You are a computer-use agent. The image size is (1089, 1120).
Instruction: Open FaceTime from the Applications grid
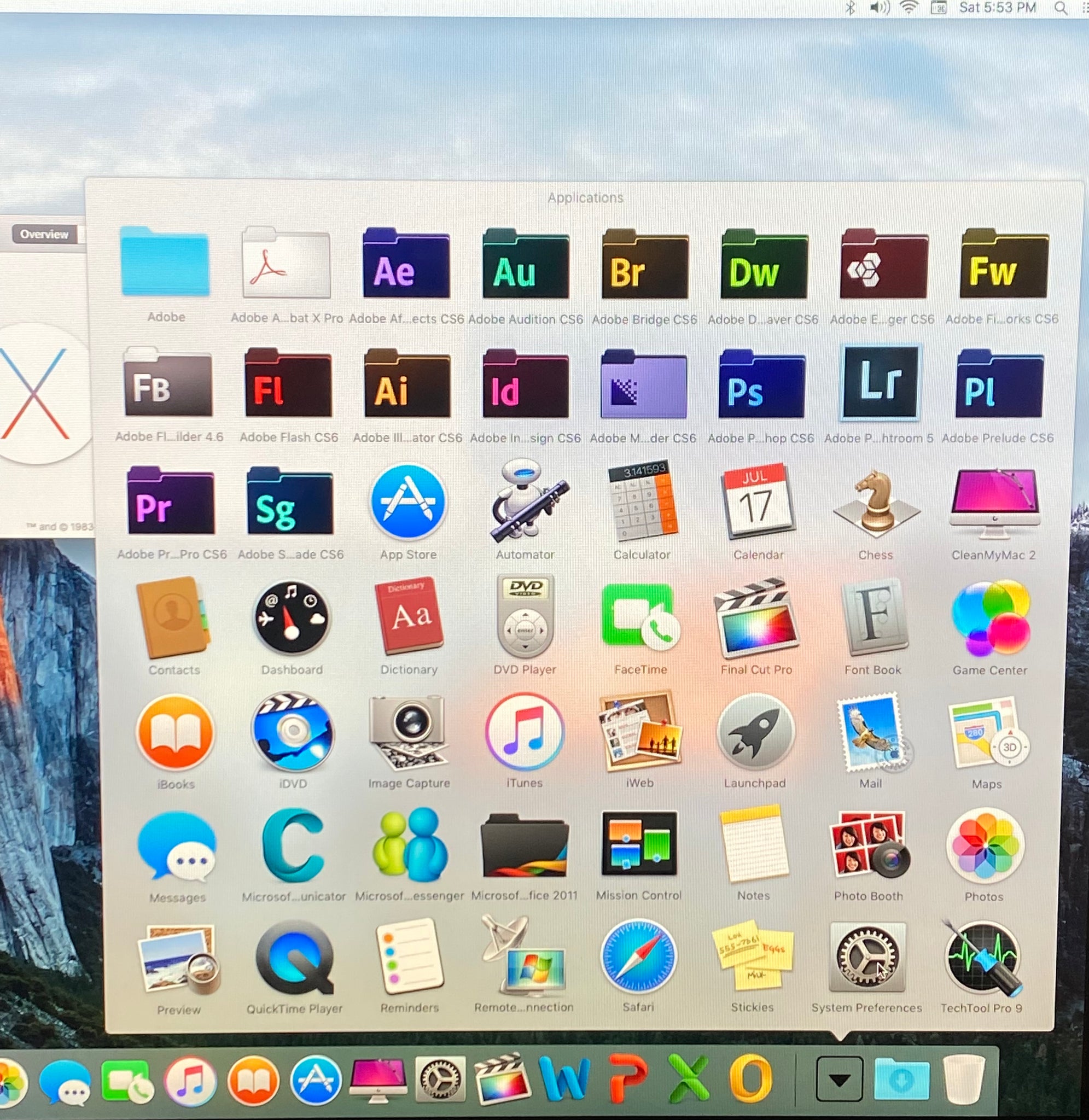[x=640, y=617]
